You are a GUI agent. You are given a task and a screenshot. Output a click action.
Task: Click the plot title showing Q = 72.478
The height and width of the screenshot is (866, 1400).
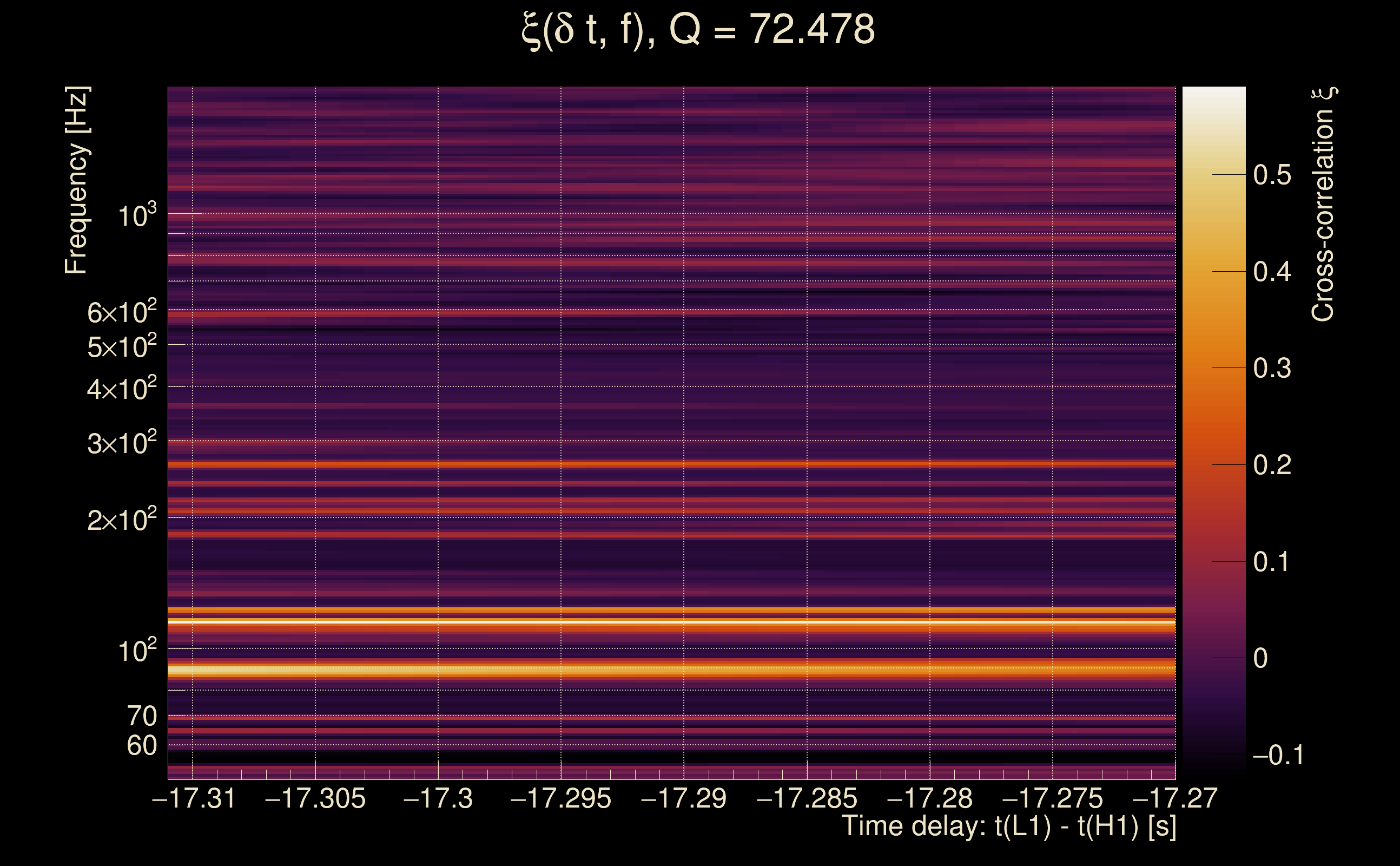coord(698,30)
